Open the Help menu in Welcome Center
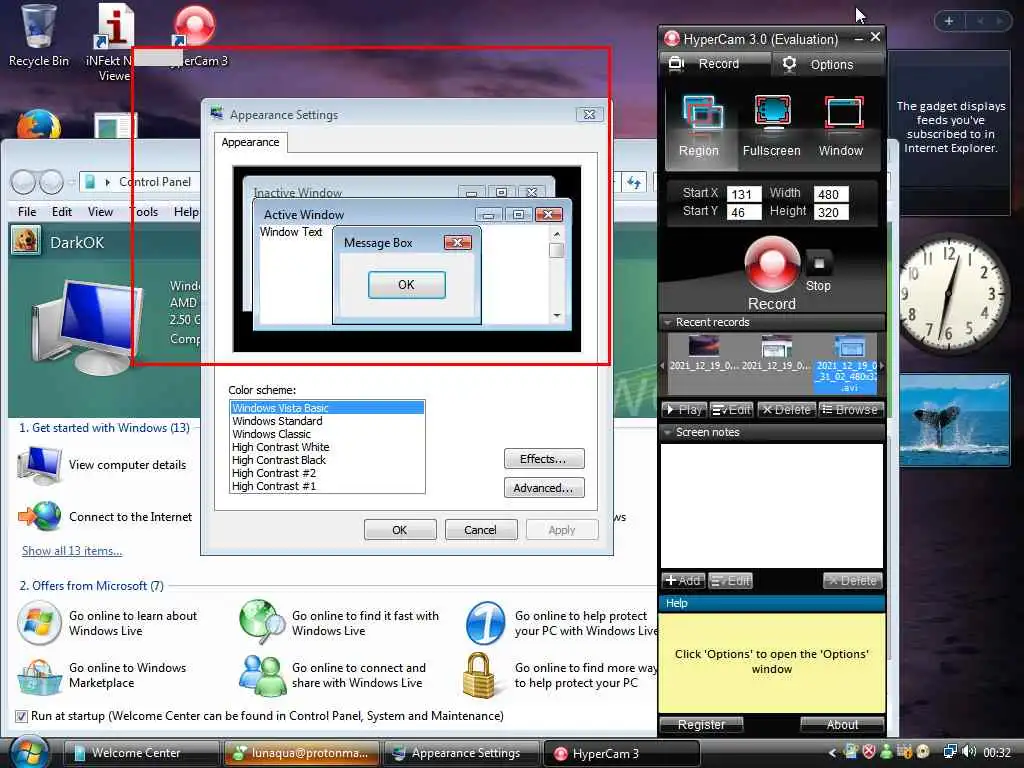This screenshot has height=768, width=1024. 186,212
